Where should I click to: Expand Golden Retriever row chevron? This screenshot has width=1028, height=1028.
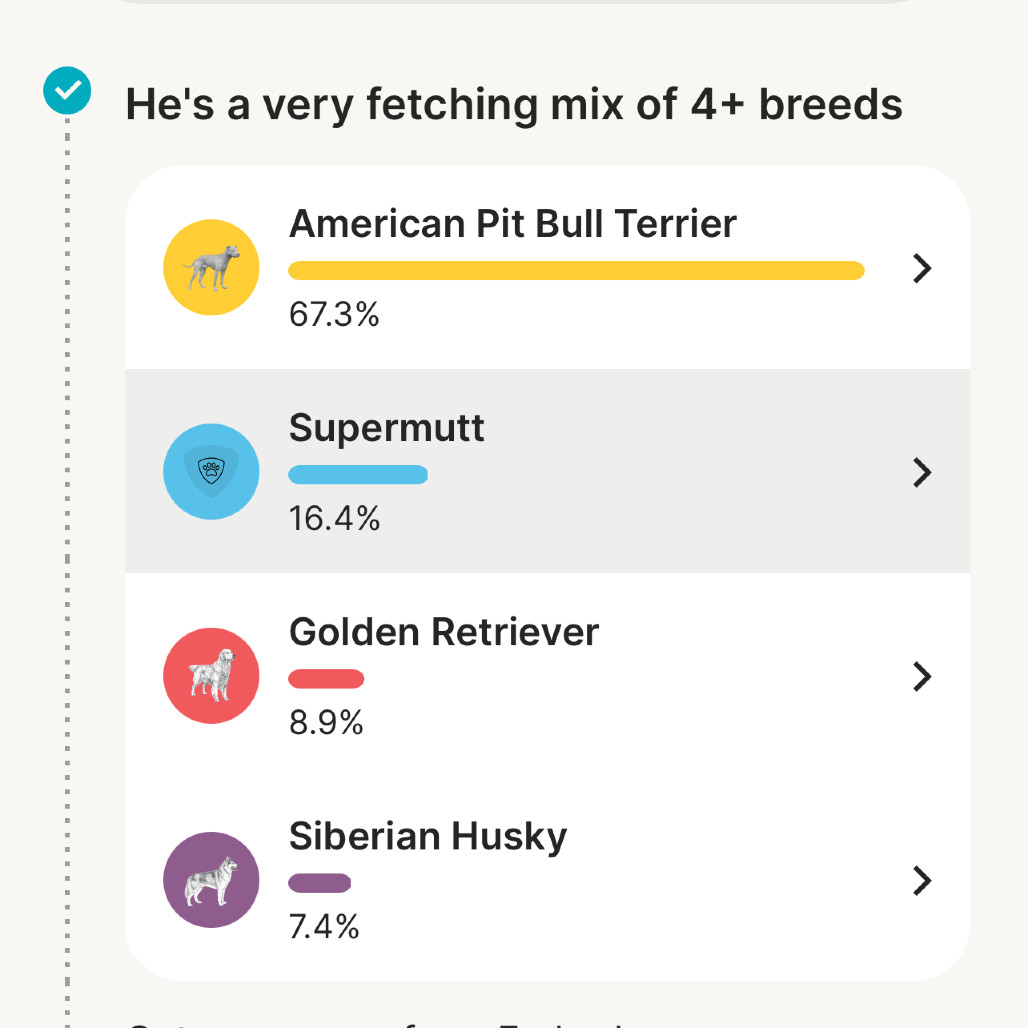tap(922, 677)
